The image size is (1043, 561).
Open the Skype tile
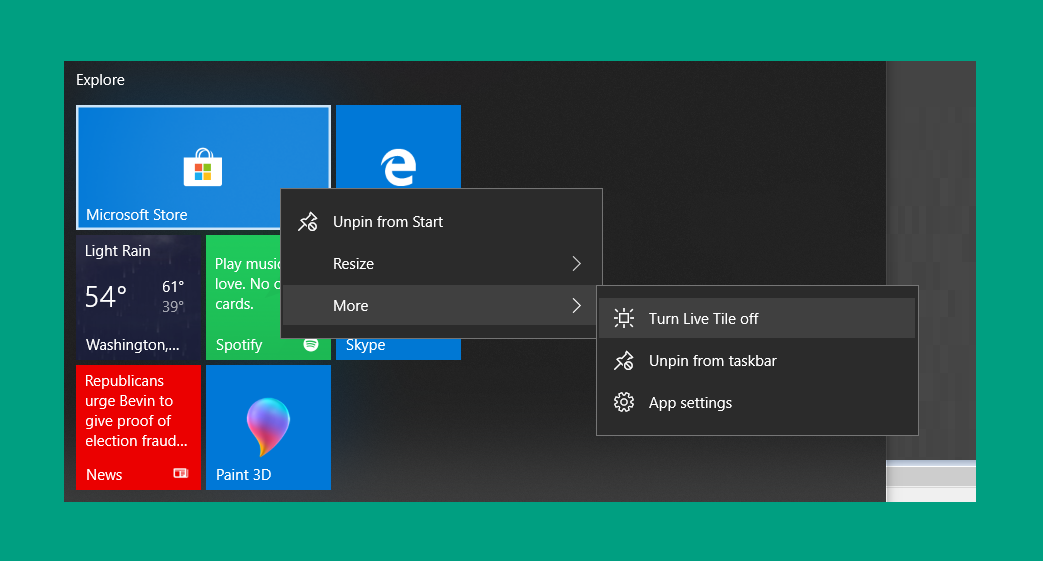point(398,349)
